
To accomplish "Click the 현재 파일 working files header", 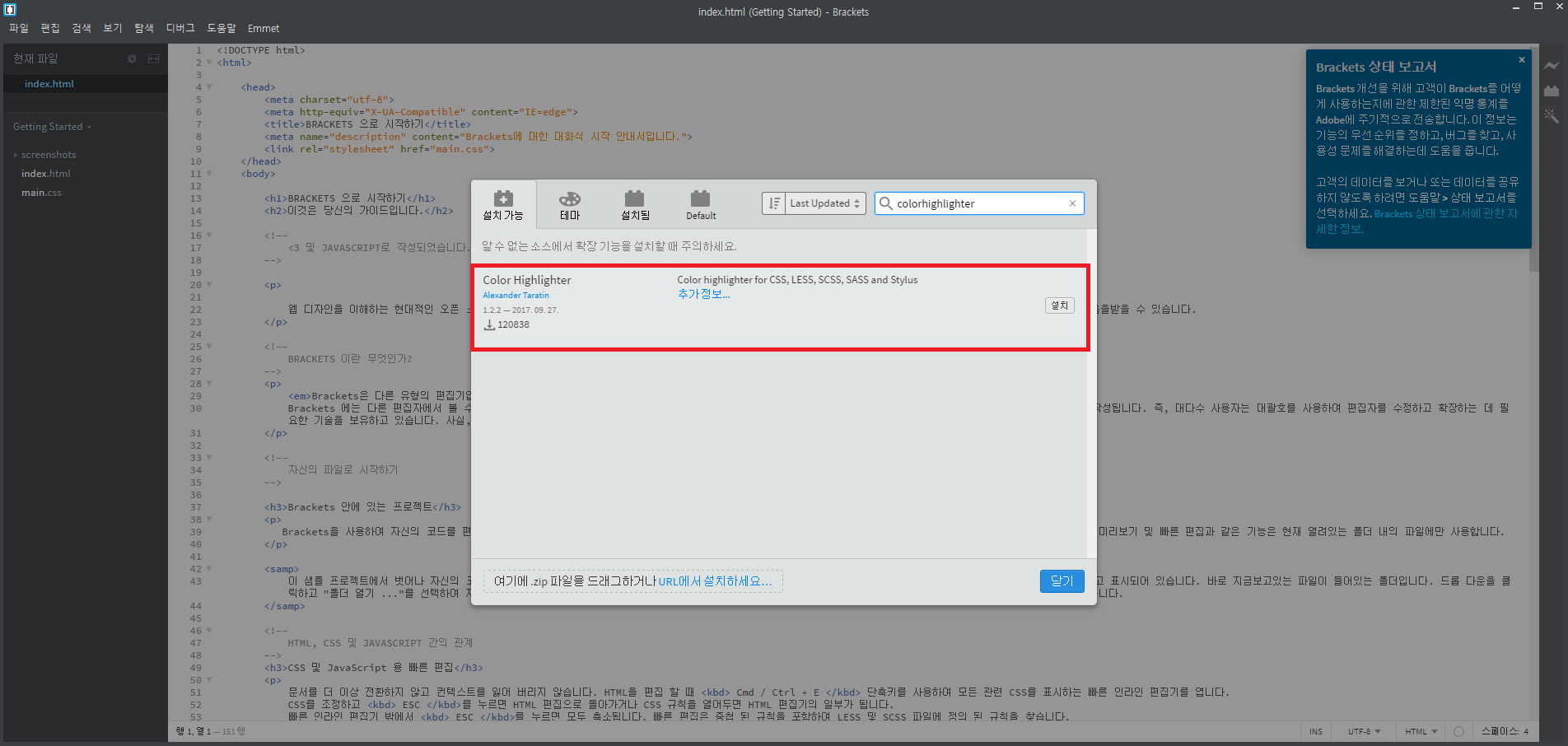I will pos(35,58).
